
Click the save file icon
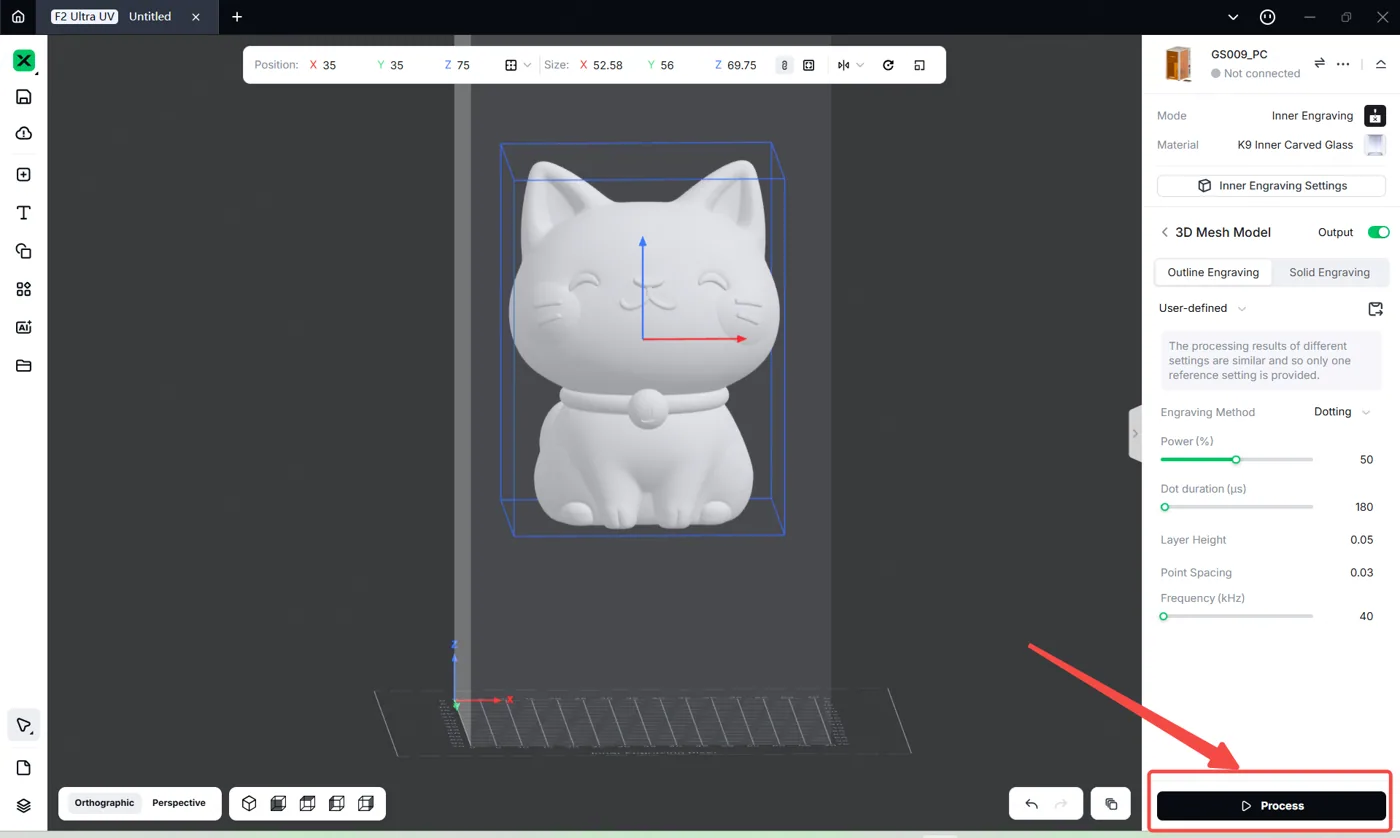[24, 97]
